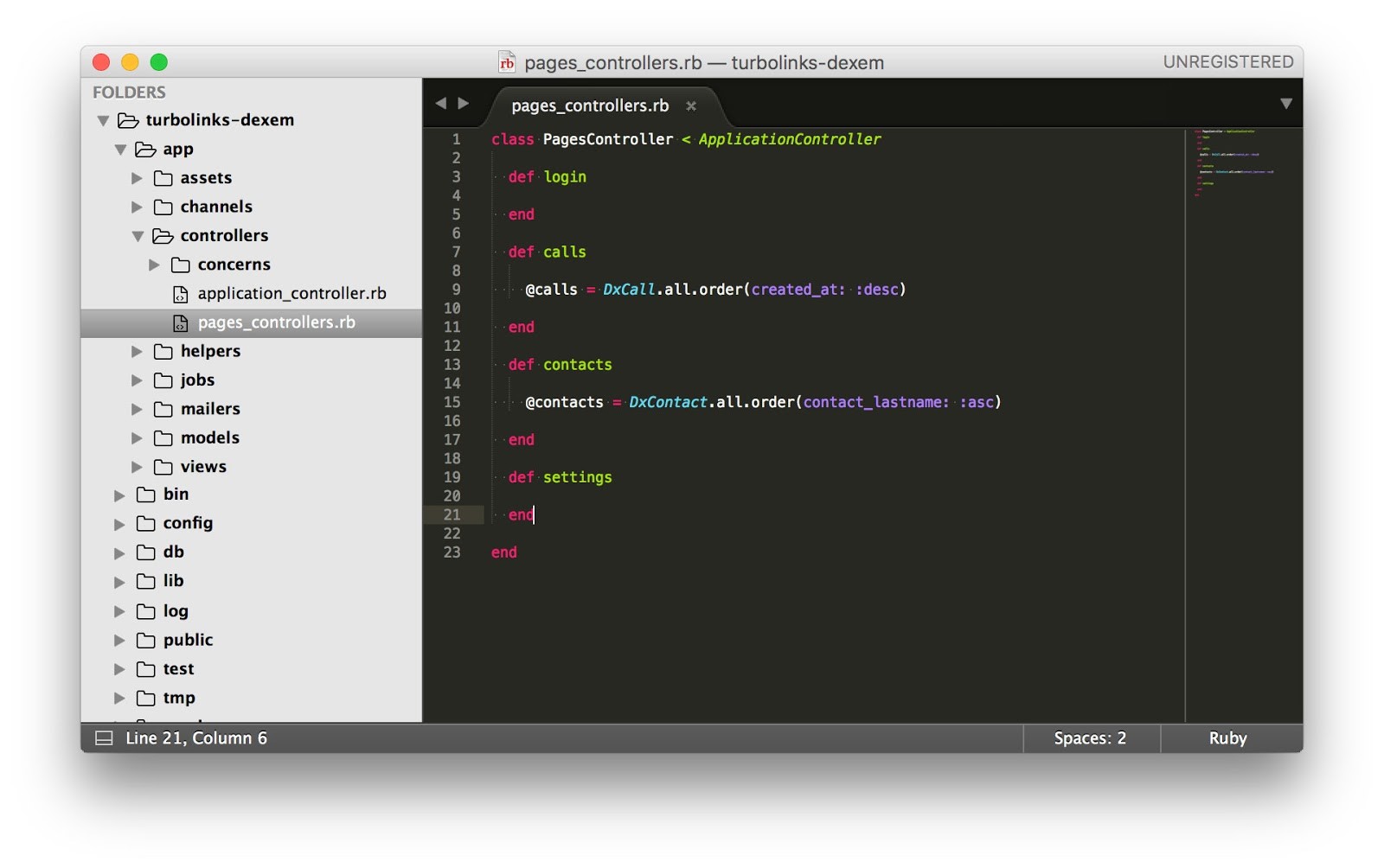
Task: Click the public folder icon
Action: 145,641
